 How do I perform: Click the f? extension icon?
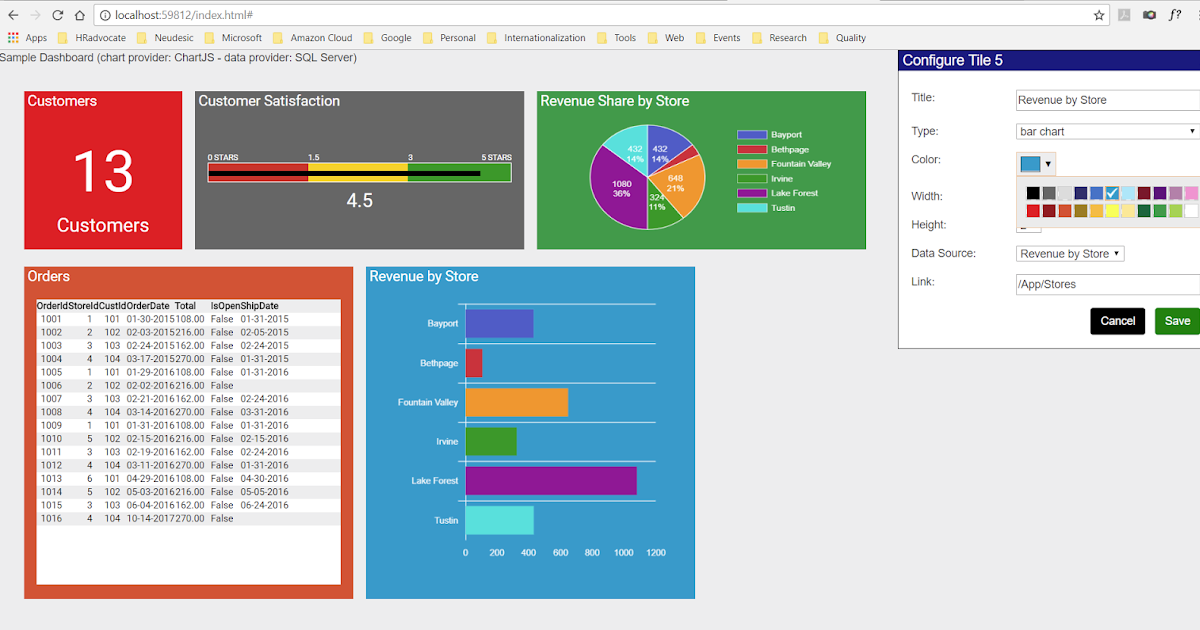point(1175,15)
